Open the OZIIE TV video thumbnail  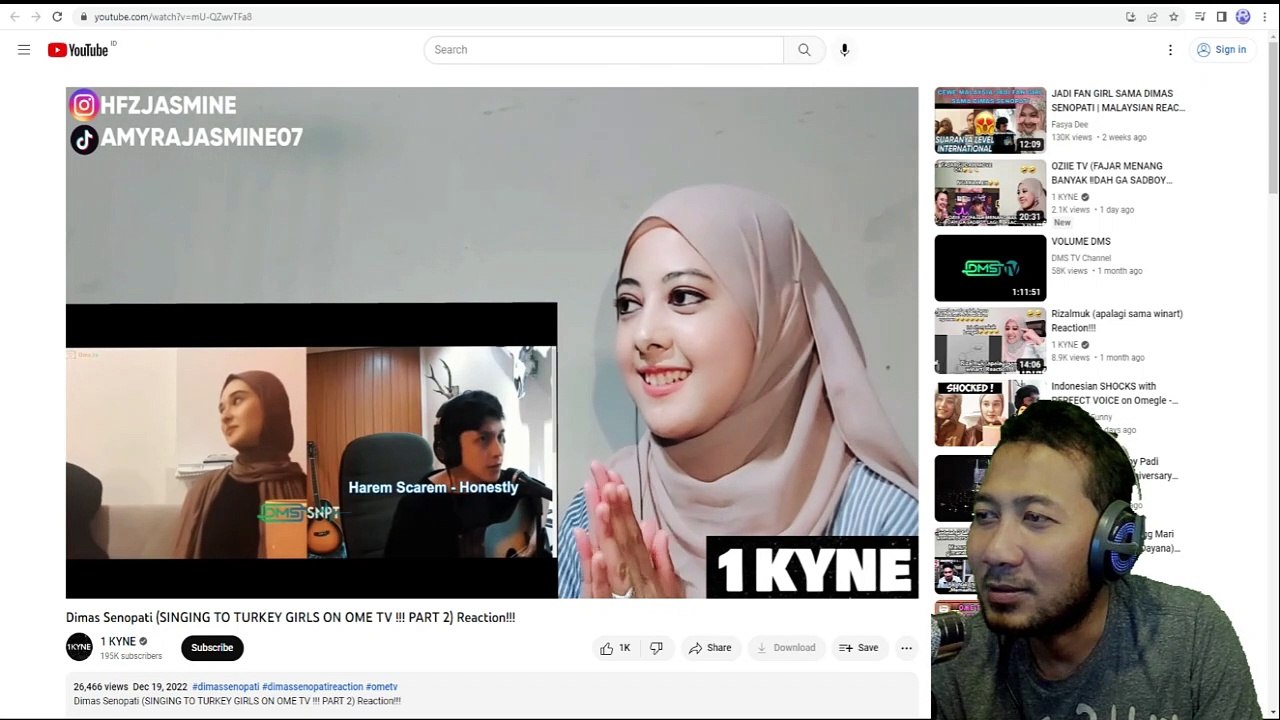[990, 193]
